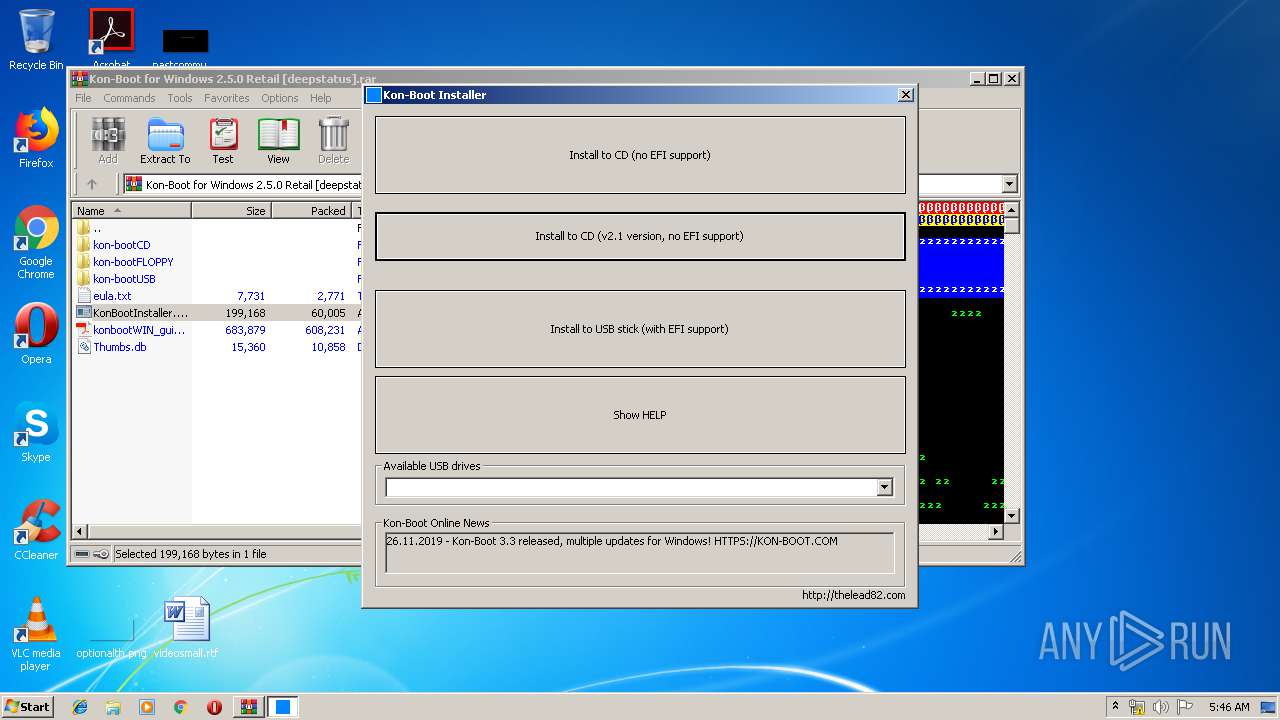Open the Opera desktop shortcut

tap(36, 334)
